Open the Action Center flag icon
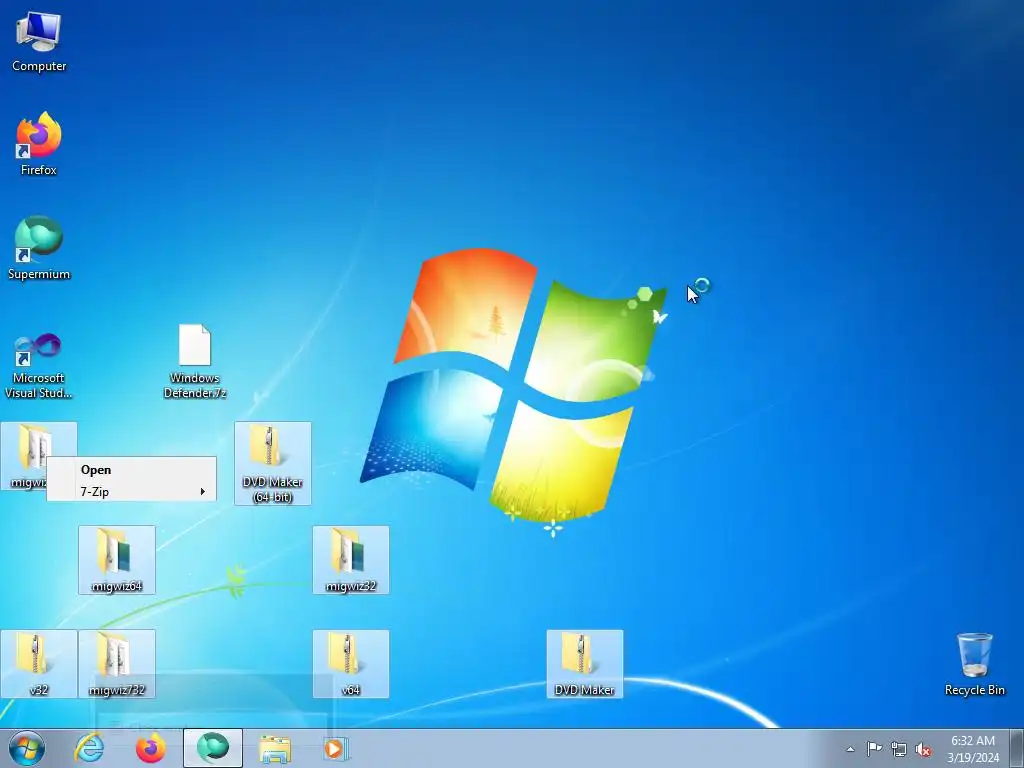This screenshot has width=1024, height=768. point(874,749)
